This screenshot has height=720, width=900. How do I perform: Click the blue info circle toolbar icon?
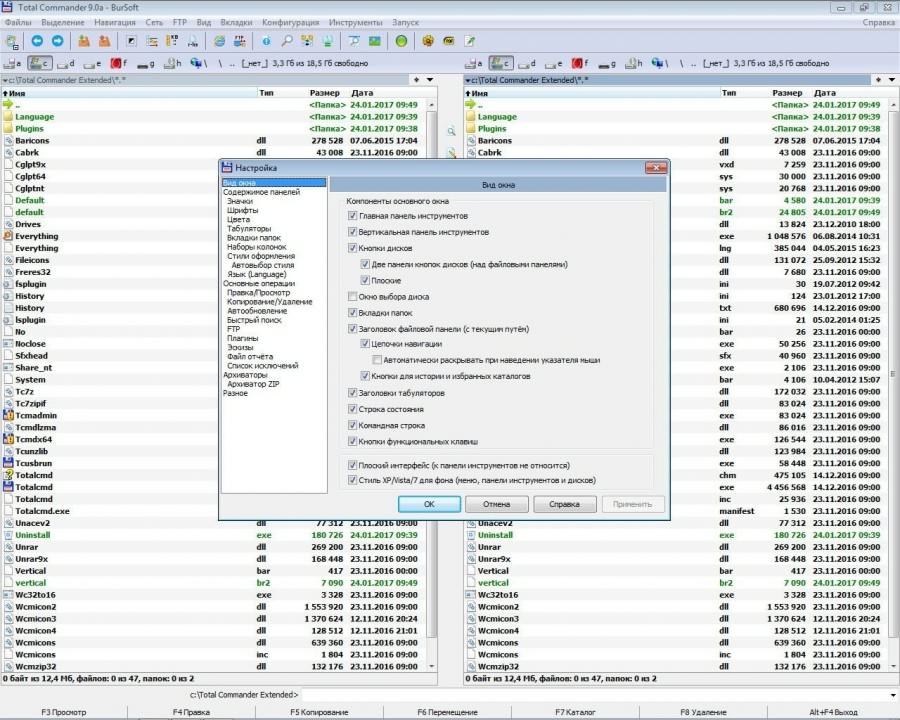(x=266, y=41)
